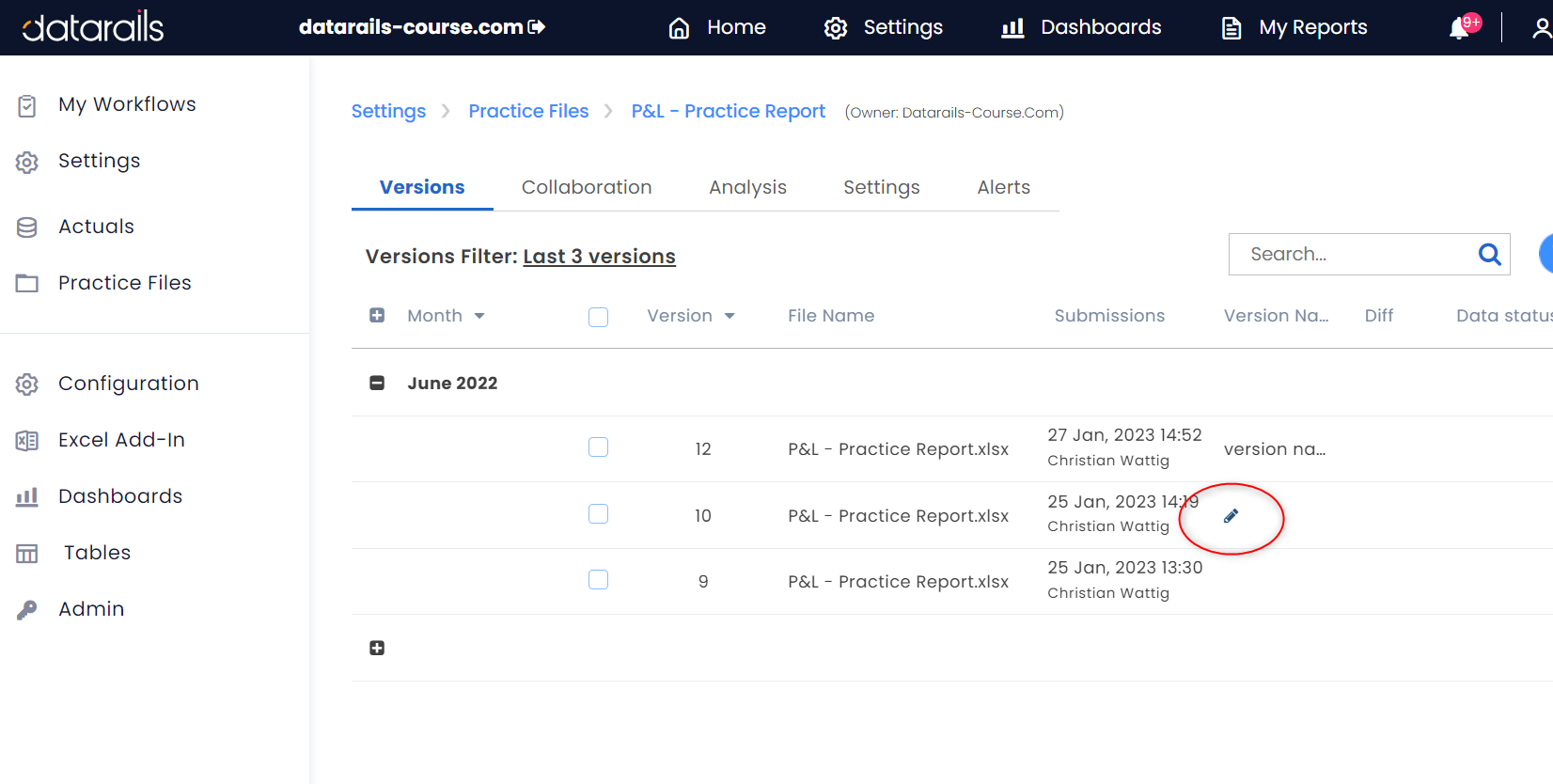The height and width of the screenshot is (784, 1553).
Task: Collapse the June 2022 group
Action: click(377, 383)
